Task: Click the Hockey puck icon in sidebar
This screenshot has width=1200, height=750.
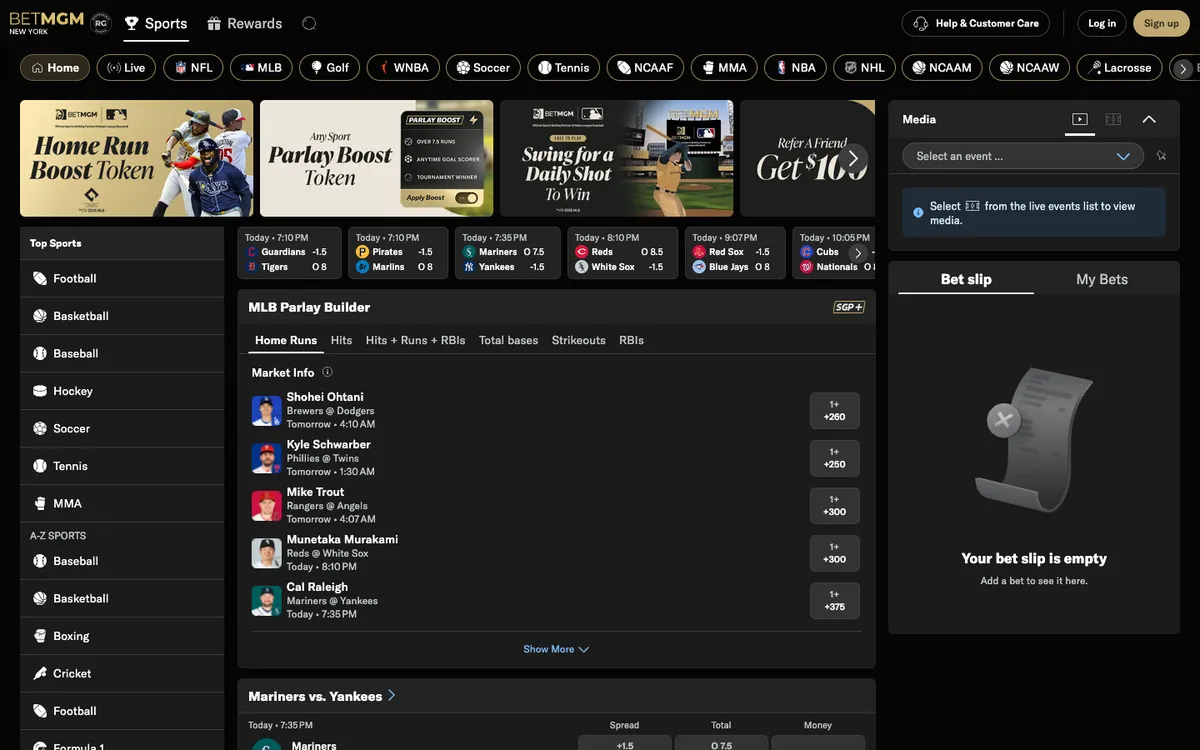Action: point(40,391)
